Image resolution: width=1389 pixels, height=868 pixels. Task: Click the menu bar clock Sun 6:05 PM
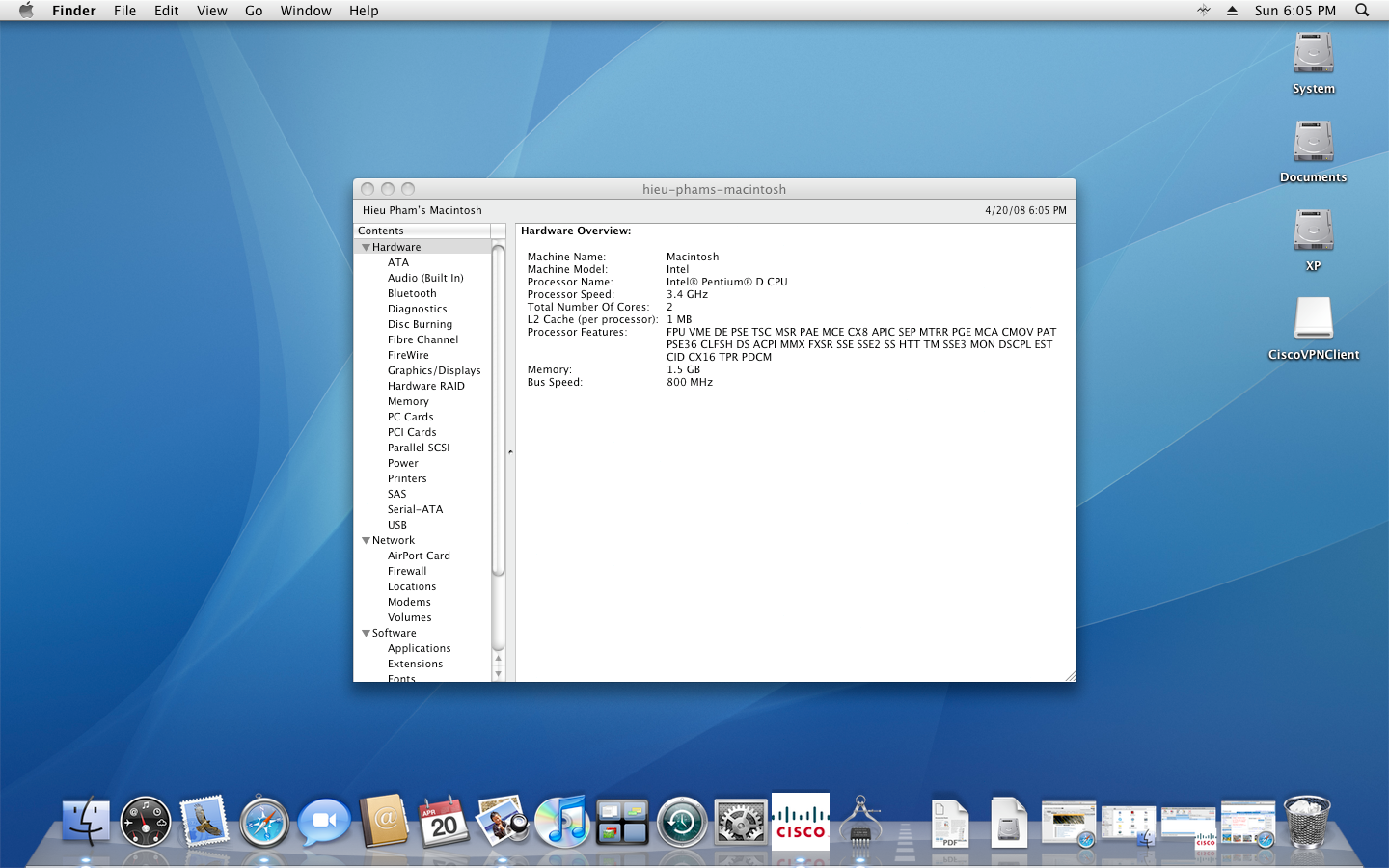coord(1295,11)
